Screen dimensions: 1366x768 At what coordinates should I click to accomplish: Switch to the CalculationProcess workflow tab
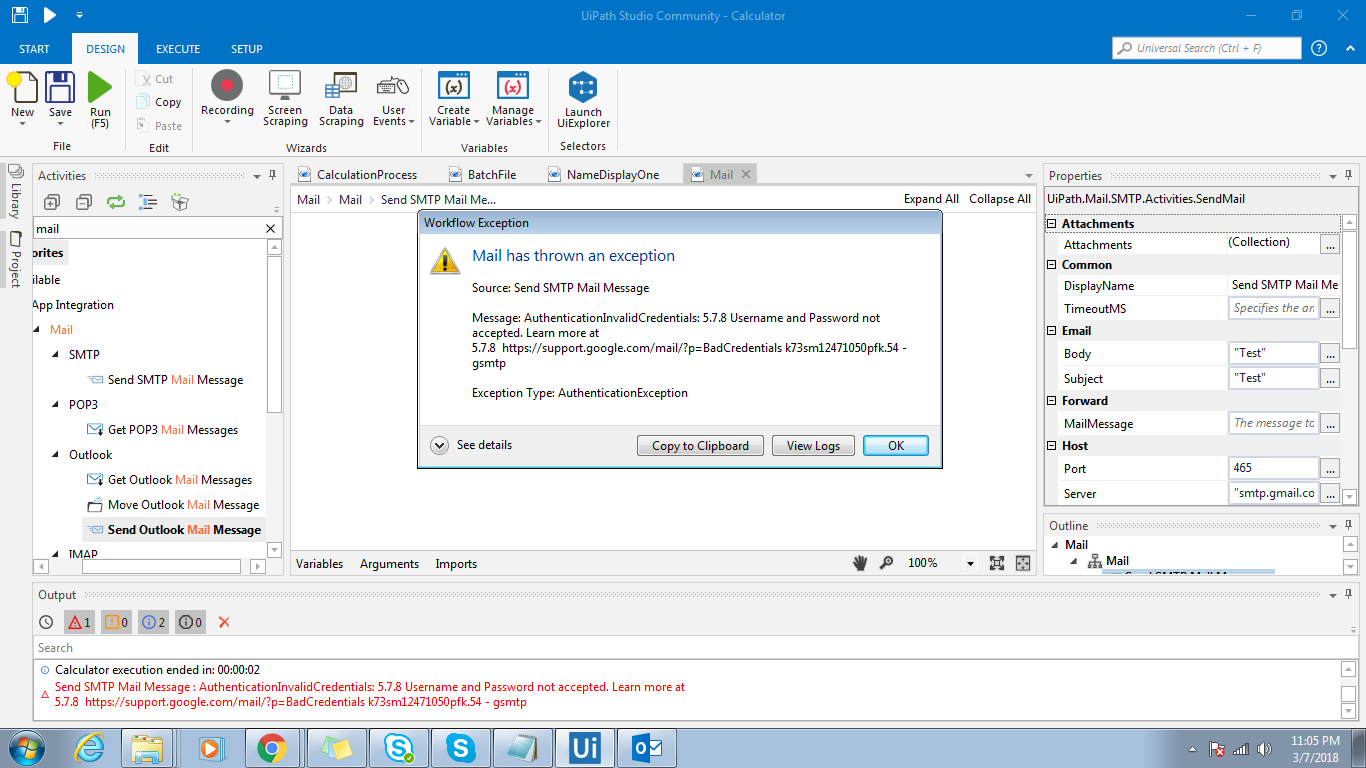pyautogui.click(x=358, y=174)
